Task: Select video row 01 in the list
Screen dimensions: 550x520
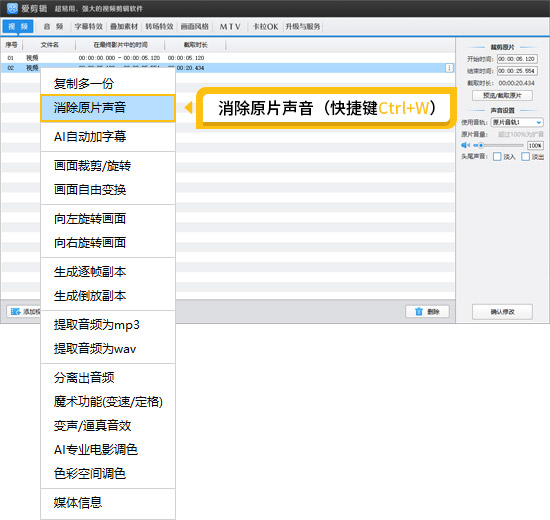Action: (x=227, y=58)
